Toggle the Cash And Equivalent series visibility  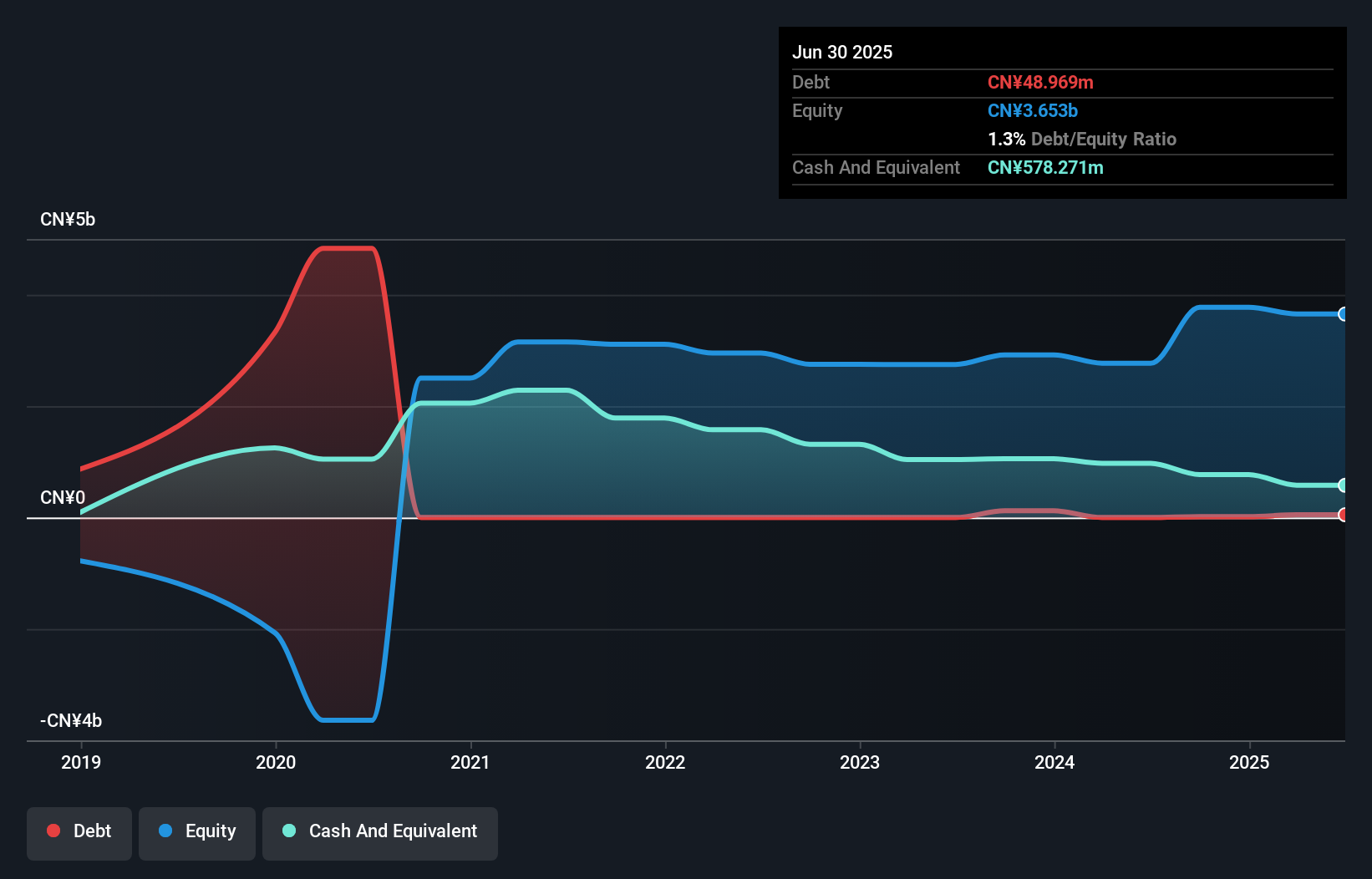coord(379,832)
